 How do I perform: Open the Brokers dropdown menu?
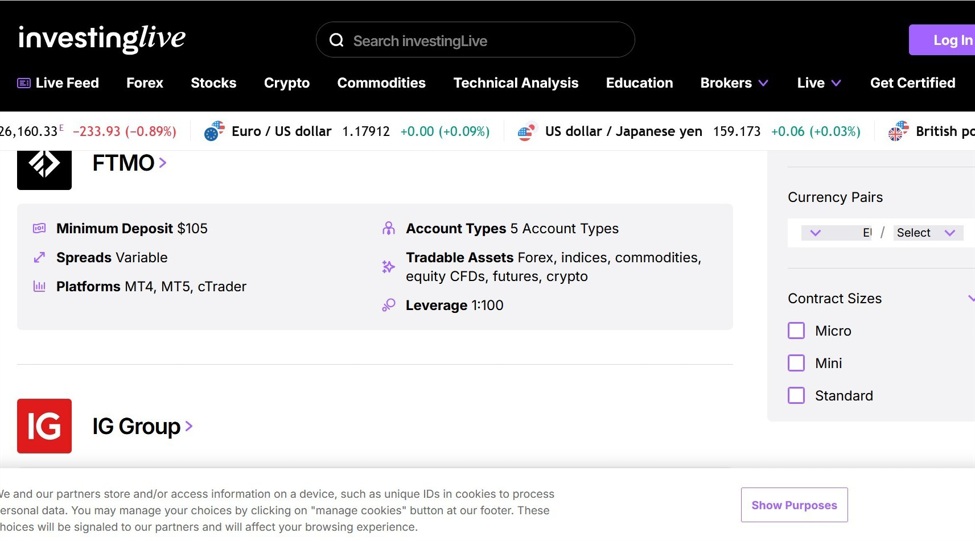(x=734, y=83)
